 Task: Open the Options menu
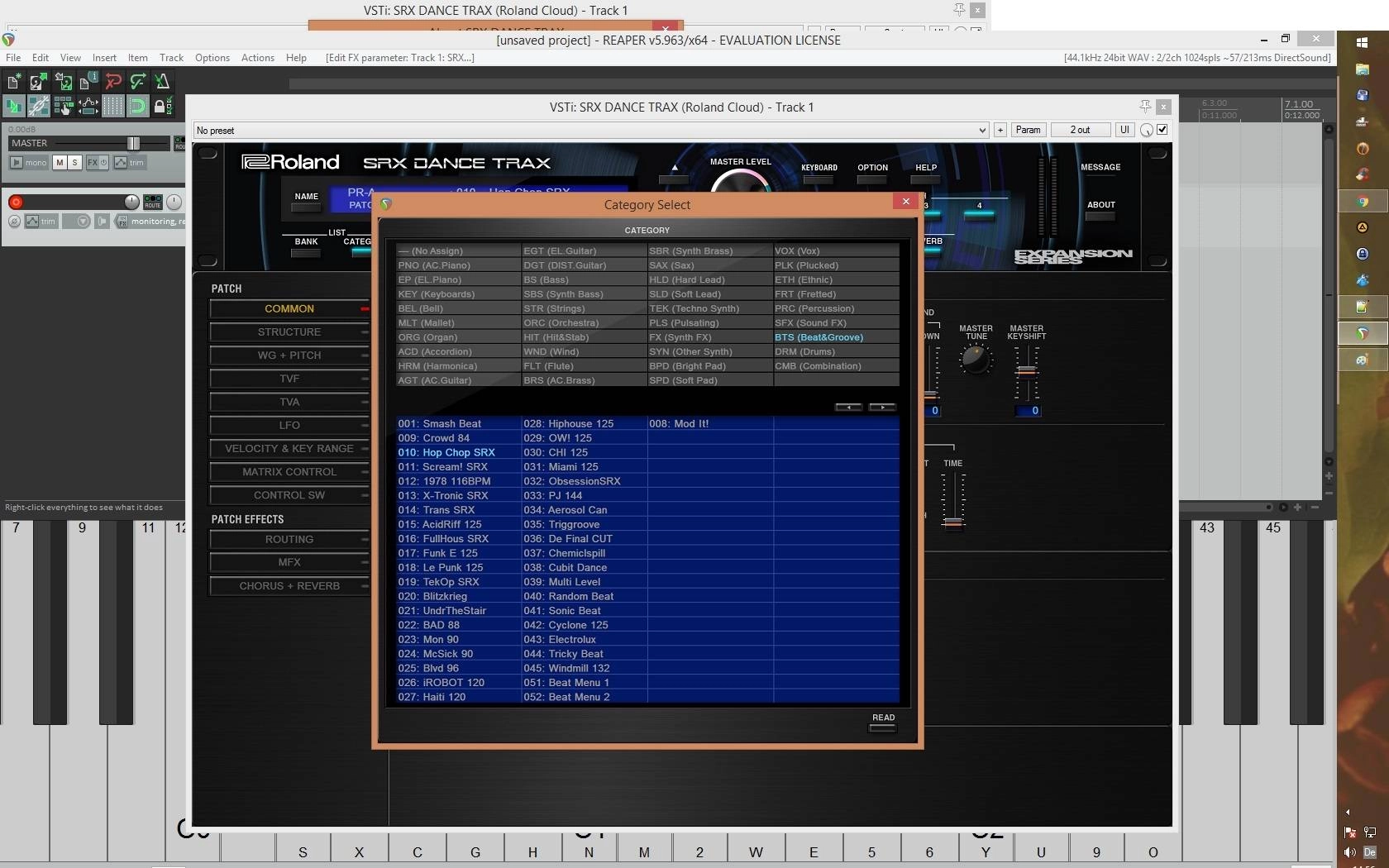212,58
